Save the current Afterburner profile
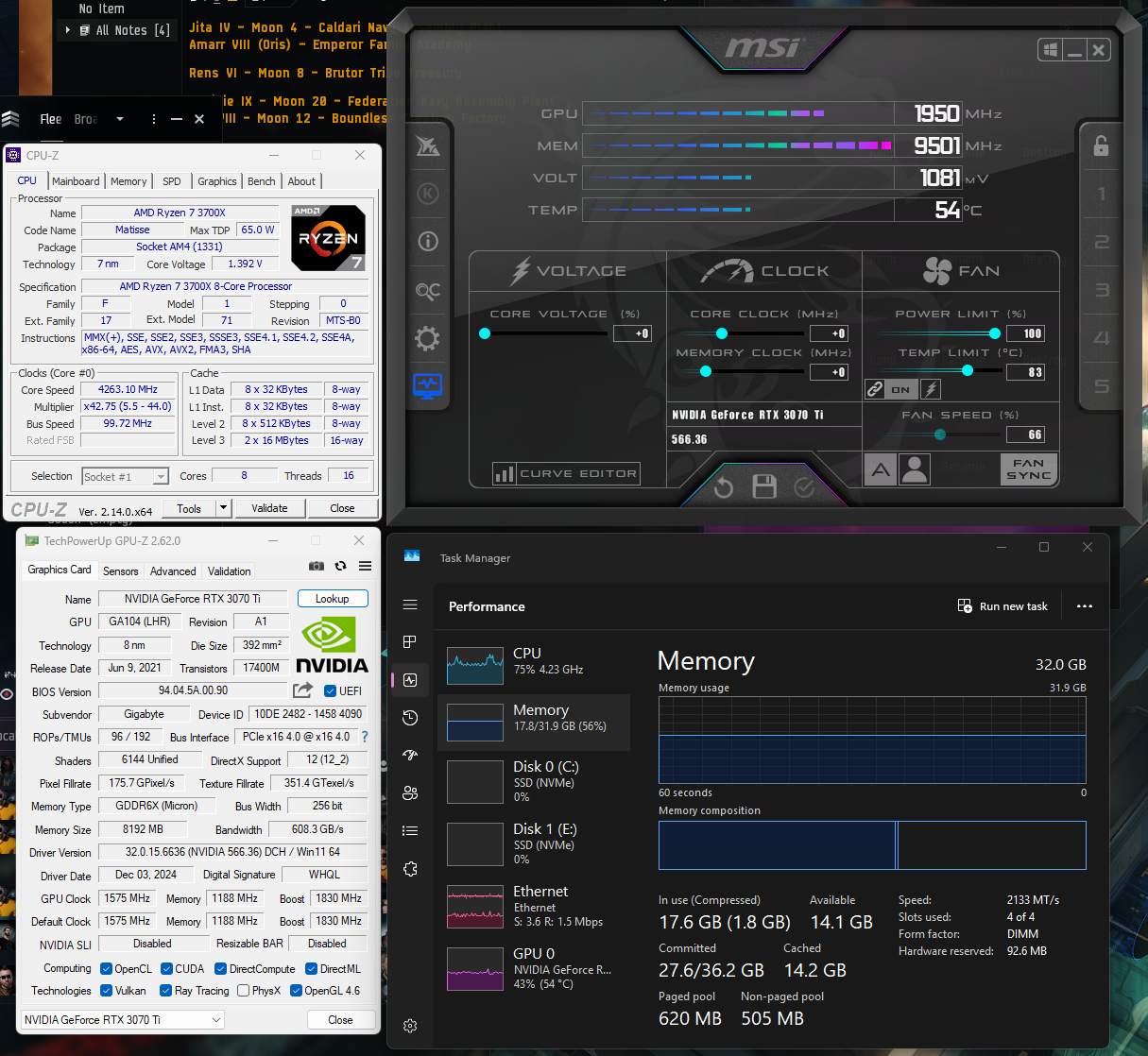The image size is (1148, 1056). click(764, 486)
